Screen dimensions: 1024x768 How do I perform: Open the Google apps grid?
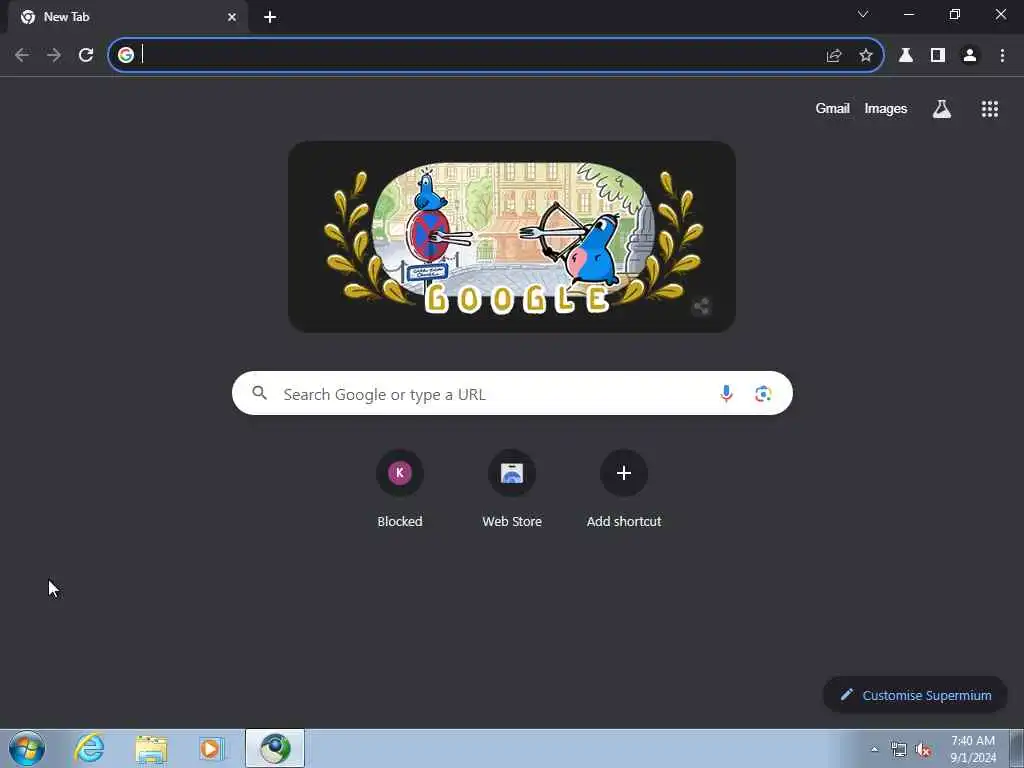990,109
